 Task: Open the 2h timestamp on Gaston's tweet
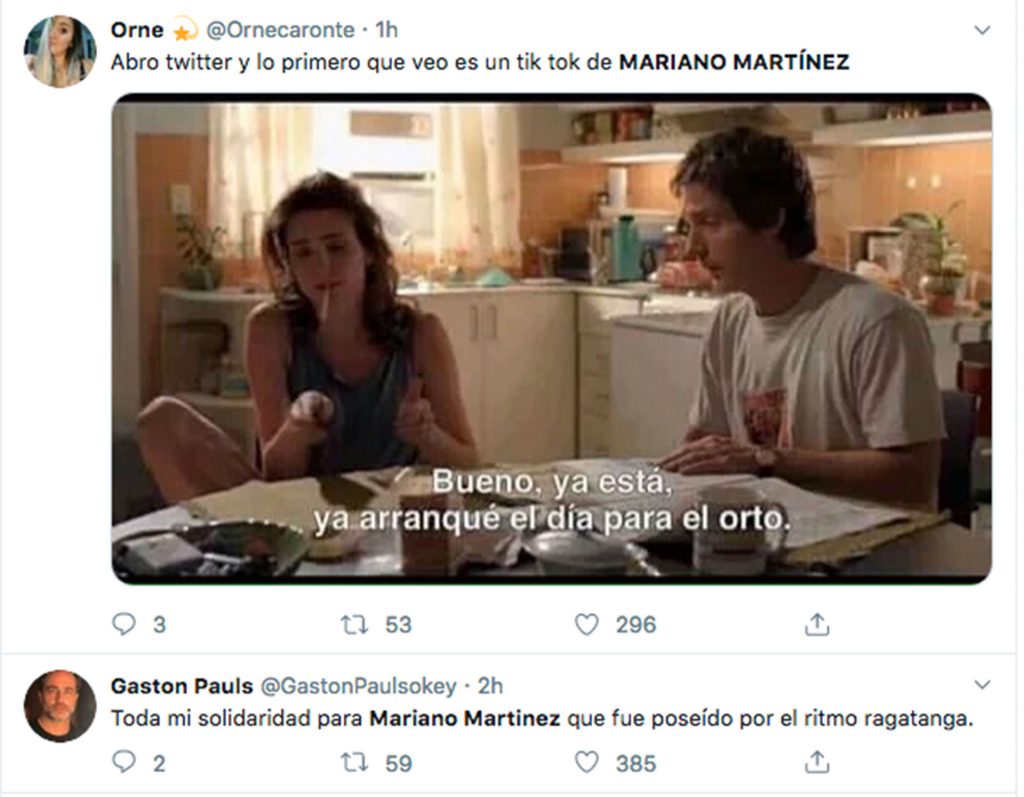[490, 686]
